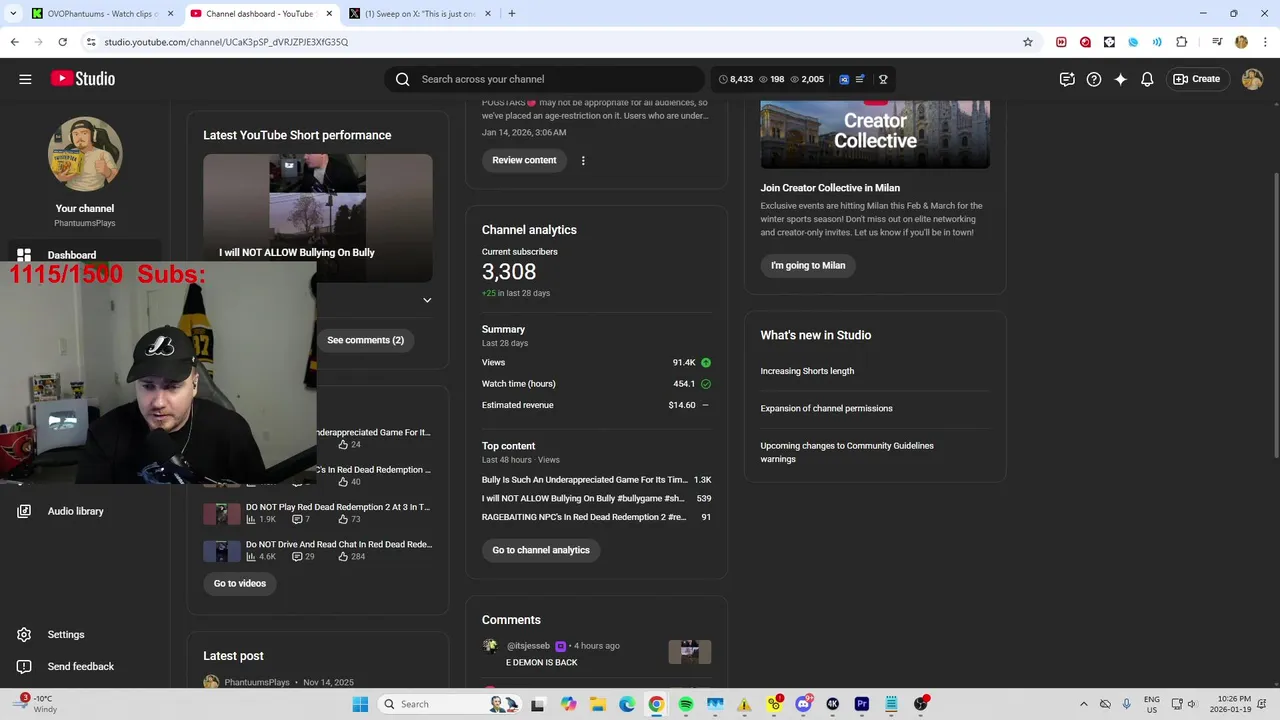Open the browser Extensions puzzle icon

click(1181, 42)
